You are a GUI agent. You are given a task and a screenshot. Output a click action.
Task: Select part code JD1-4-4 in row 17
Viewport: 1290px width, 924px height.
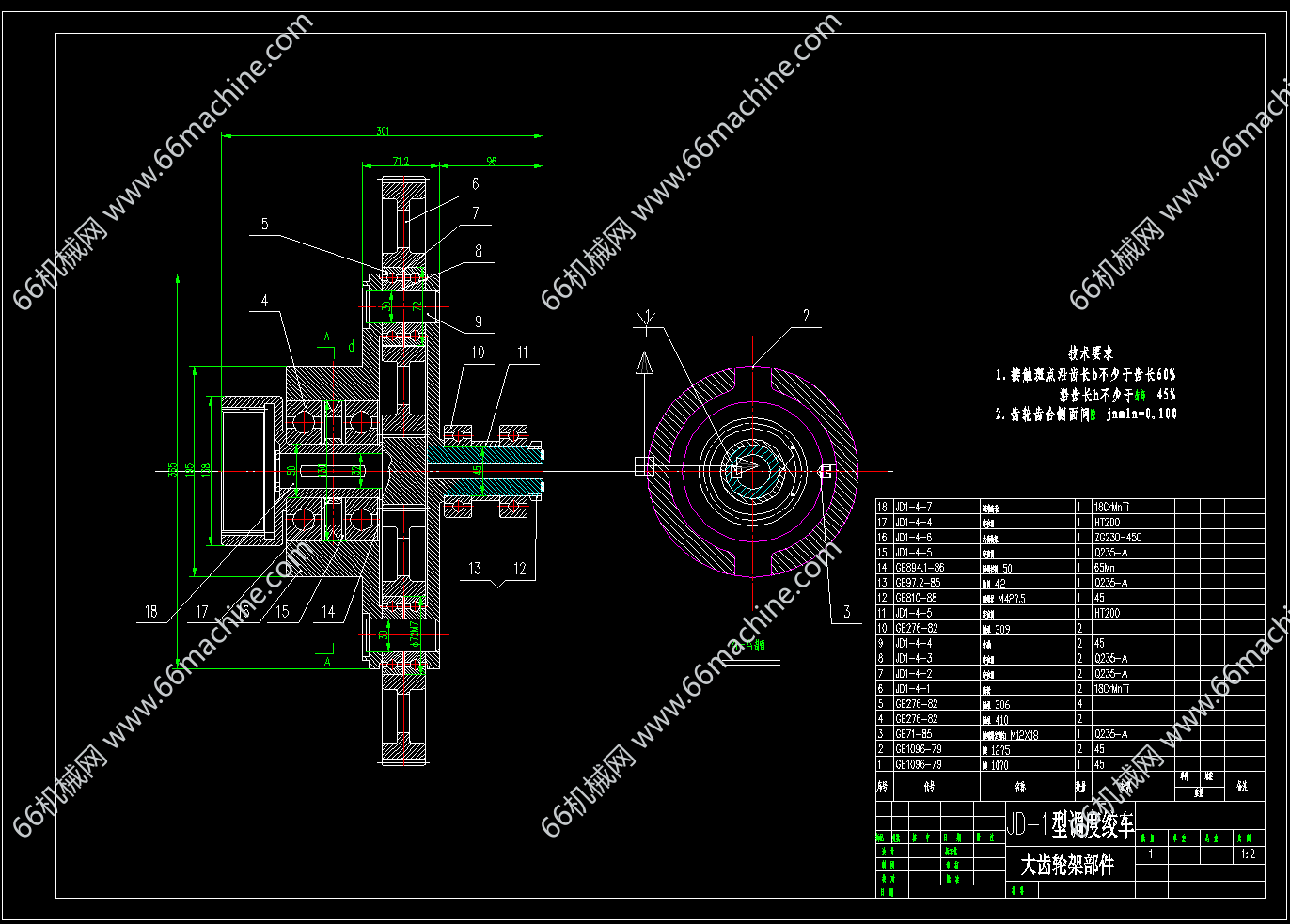pos(913,523)
